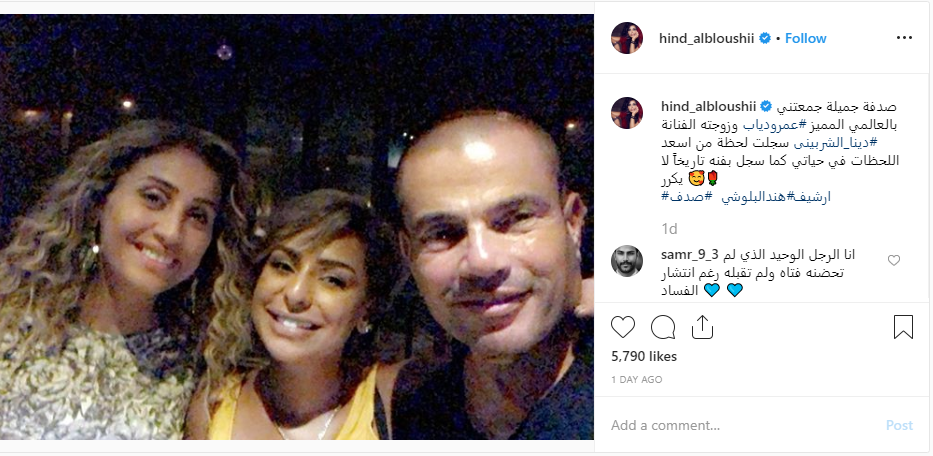The width and height of the screenshot is (933, 456).
Task: Open the #عمرودياب hashtag
Action: [775, 125]
